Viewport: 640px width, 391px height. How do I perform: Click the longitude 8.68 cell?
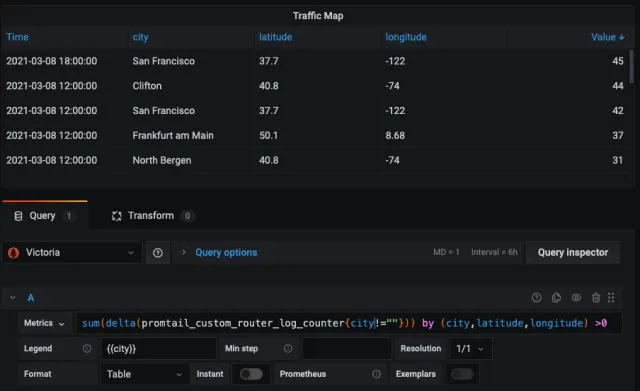[395, 136]
